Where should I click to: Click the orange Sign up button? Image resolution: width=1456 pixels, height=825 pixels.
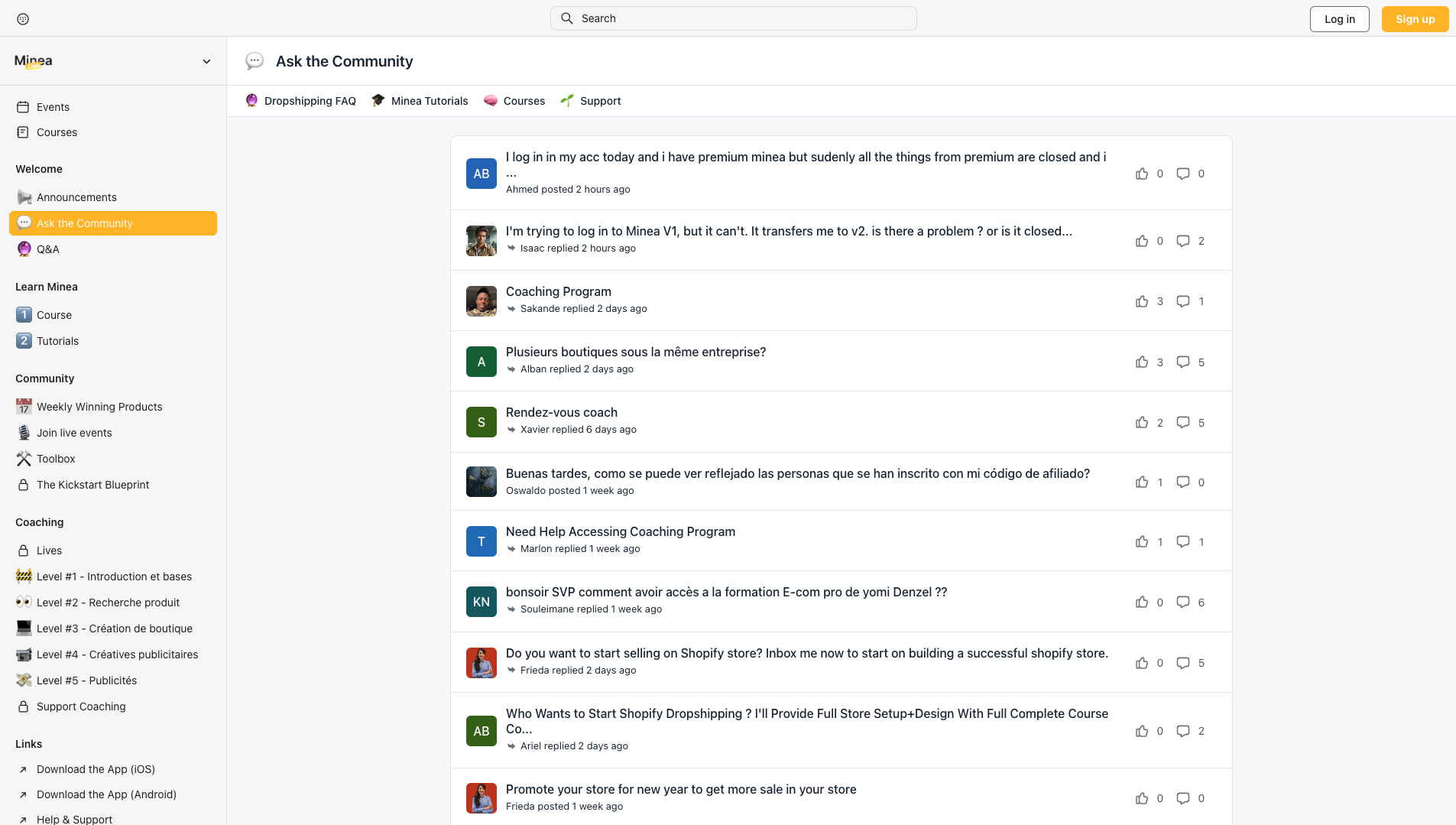pos(1414,19)
